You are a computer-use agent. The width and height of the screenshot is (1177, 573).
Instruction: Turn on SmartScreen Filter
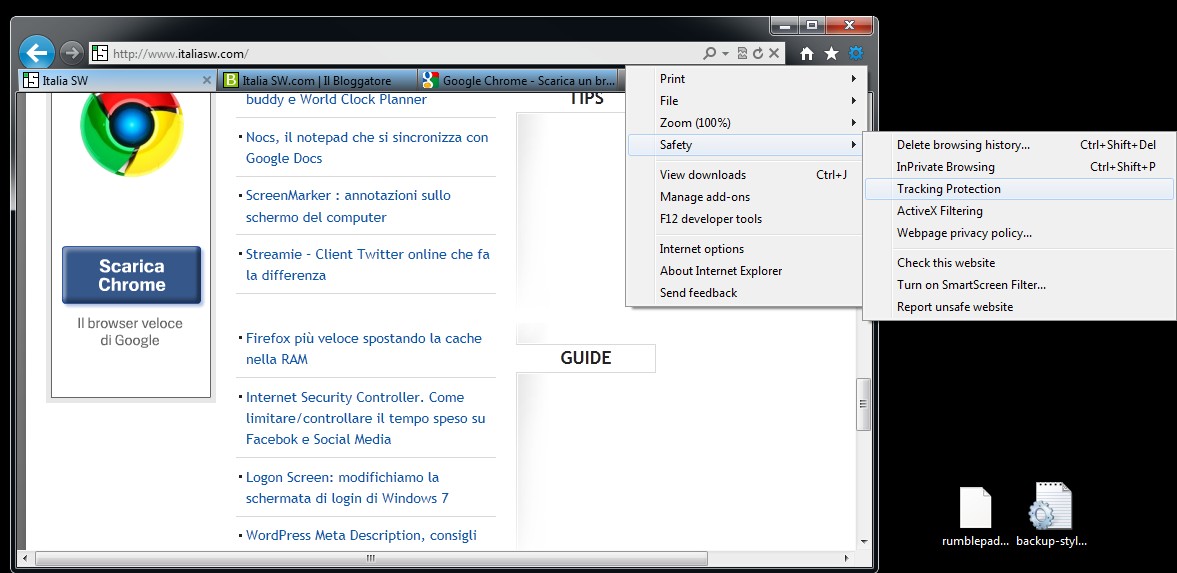tap(1019, 285)
